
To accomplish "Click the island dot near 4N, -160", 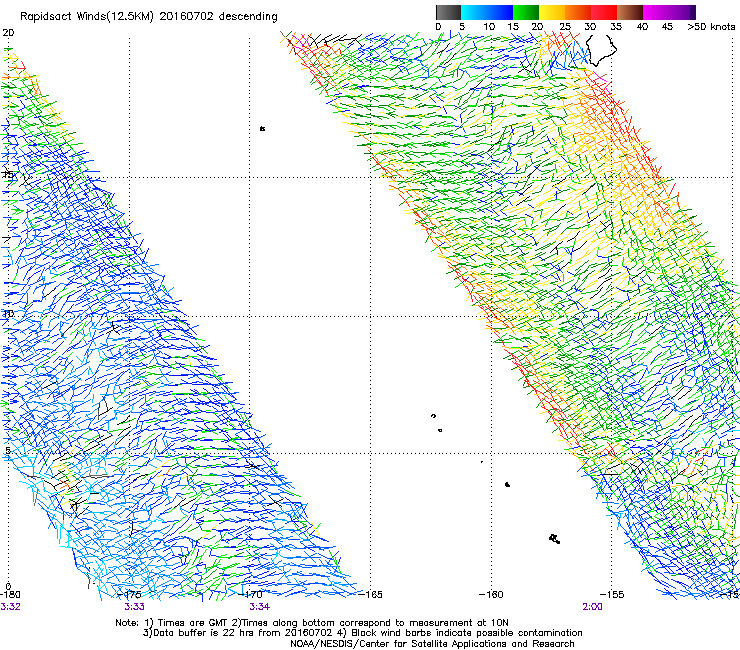I will click(x=507, y=484).
